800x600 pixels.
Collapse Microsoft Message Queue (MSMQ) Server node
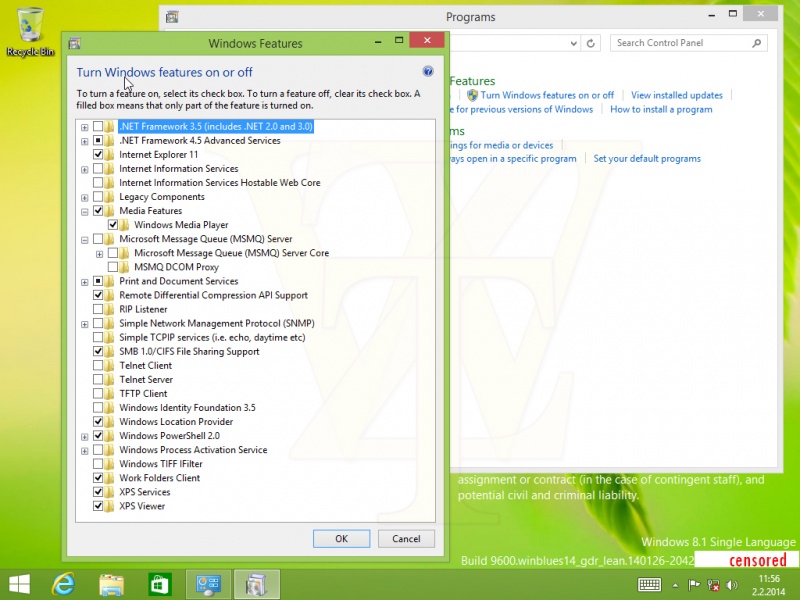85,239
